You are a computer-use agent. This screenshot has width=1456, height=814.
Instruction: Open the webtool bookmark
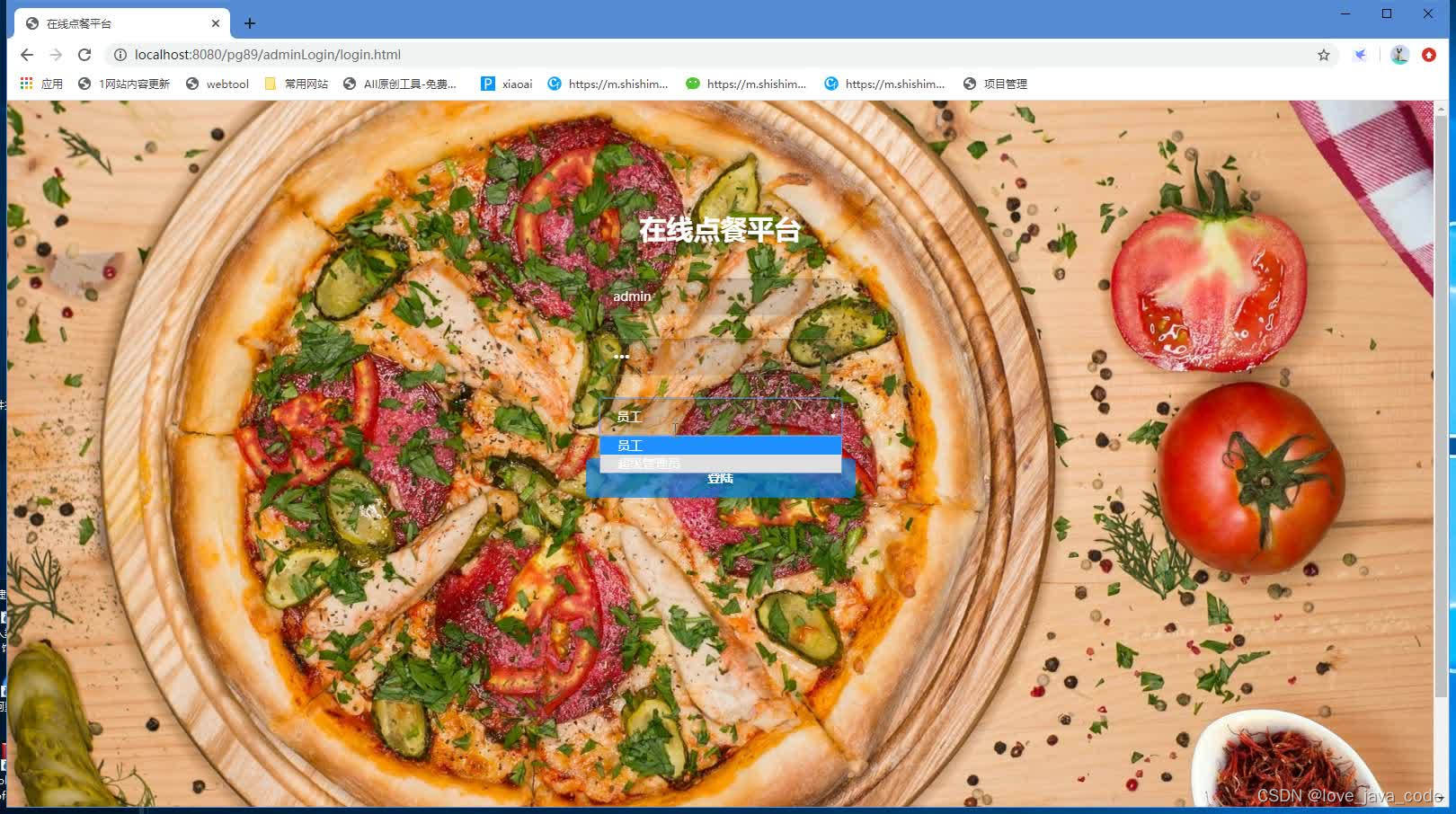217,84
